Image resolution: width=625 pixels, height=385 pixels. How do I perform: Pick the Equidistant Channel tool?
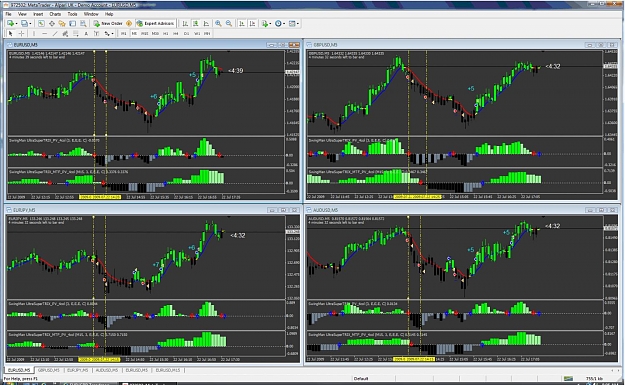click(65, 34)
